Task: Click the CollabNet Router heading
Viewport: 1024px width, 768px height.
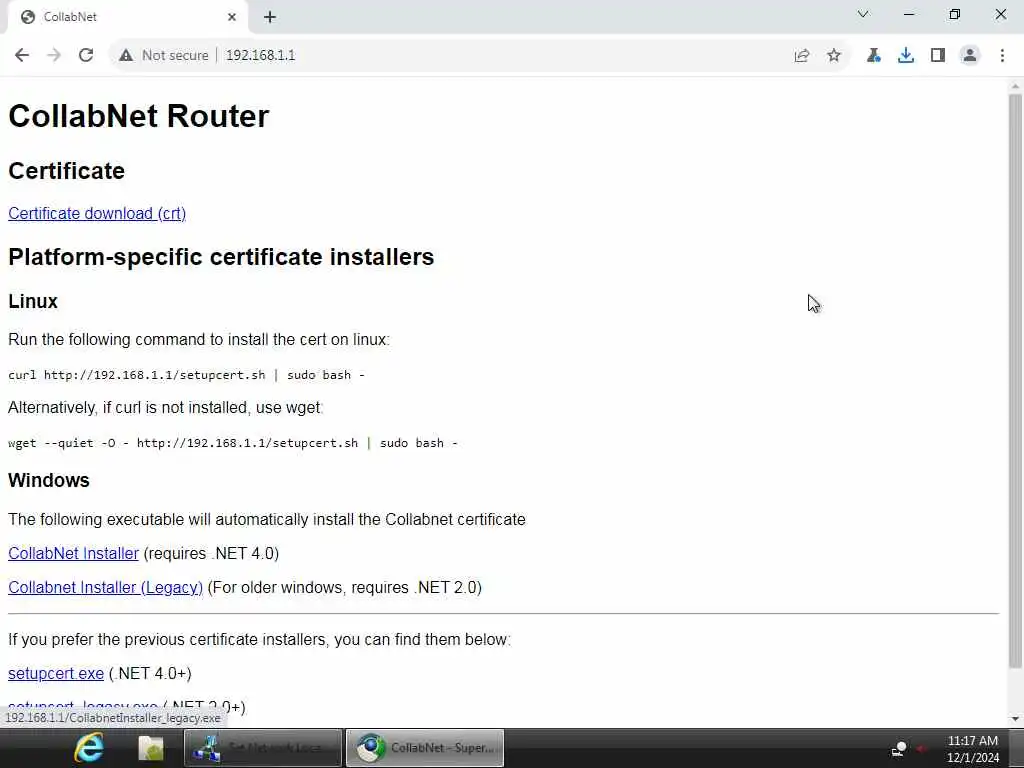Action: point(138,116)
